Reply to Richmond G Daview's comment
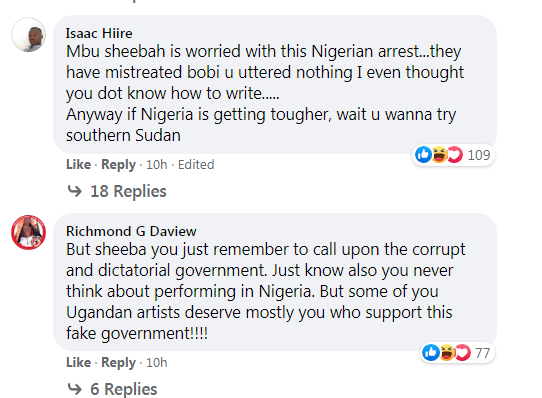The width and height of the screenshot is (542, 398). (x=118, y=363)
